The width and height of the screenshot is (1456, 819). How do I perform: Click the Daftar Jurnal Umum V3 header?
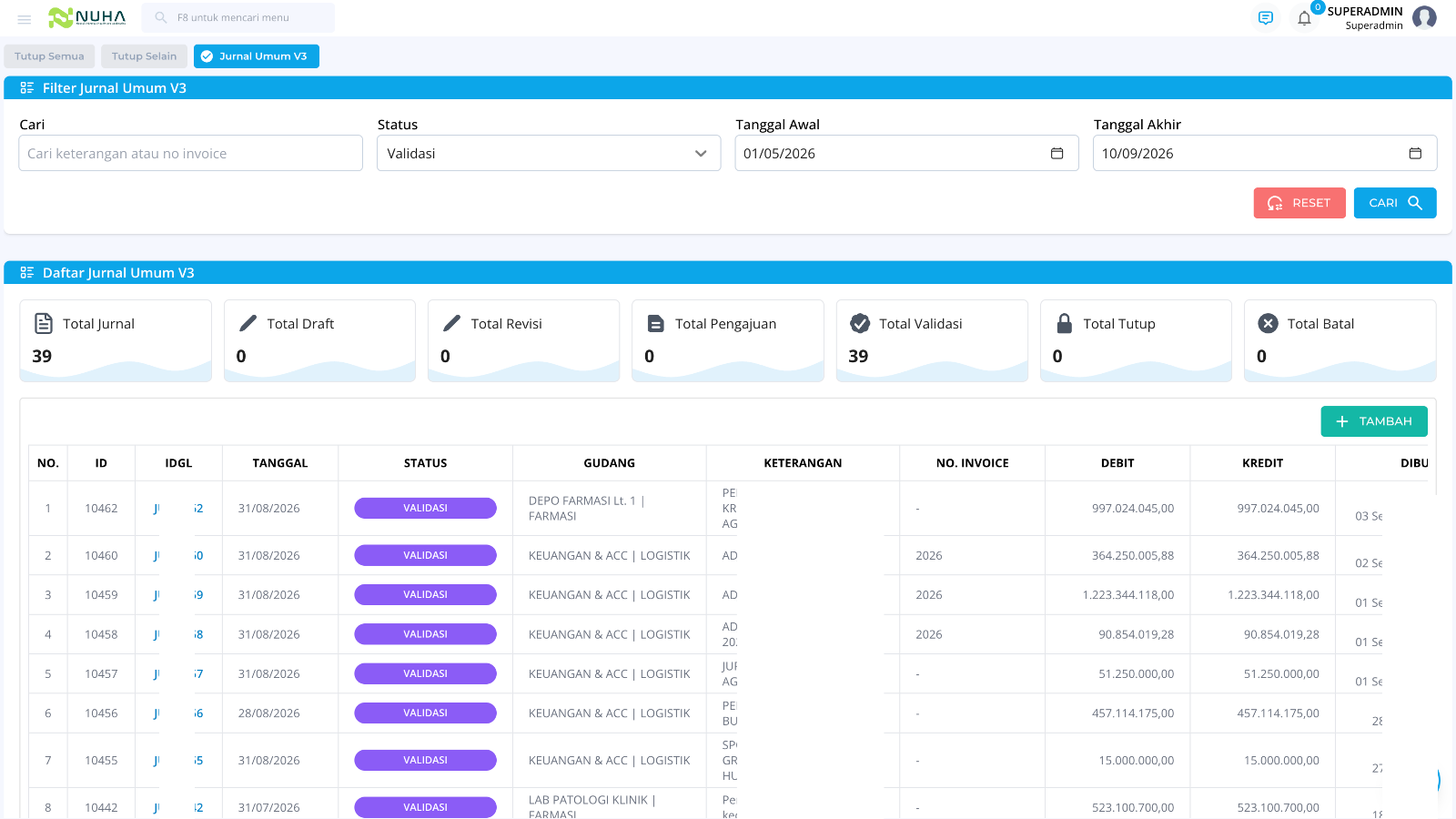(x=728, y=273)
